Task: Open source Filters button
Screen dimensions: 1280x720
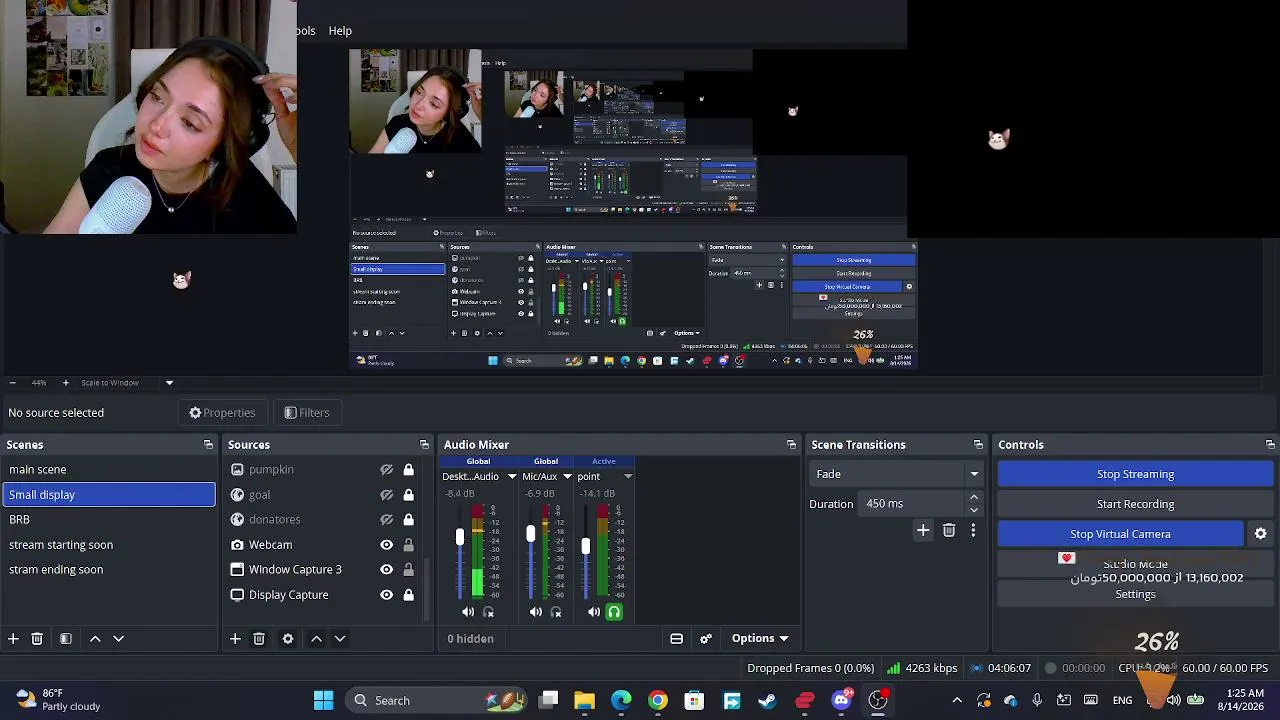Action: (307, 413)
